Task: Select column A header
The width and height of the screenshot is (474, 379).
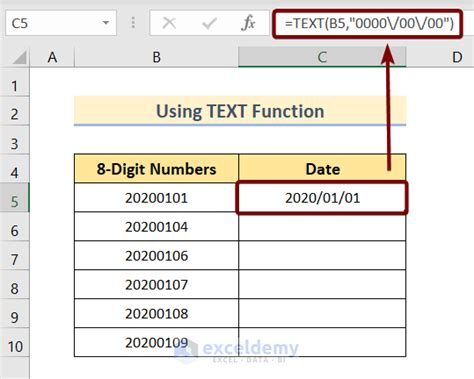Action: 52,57
